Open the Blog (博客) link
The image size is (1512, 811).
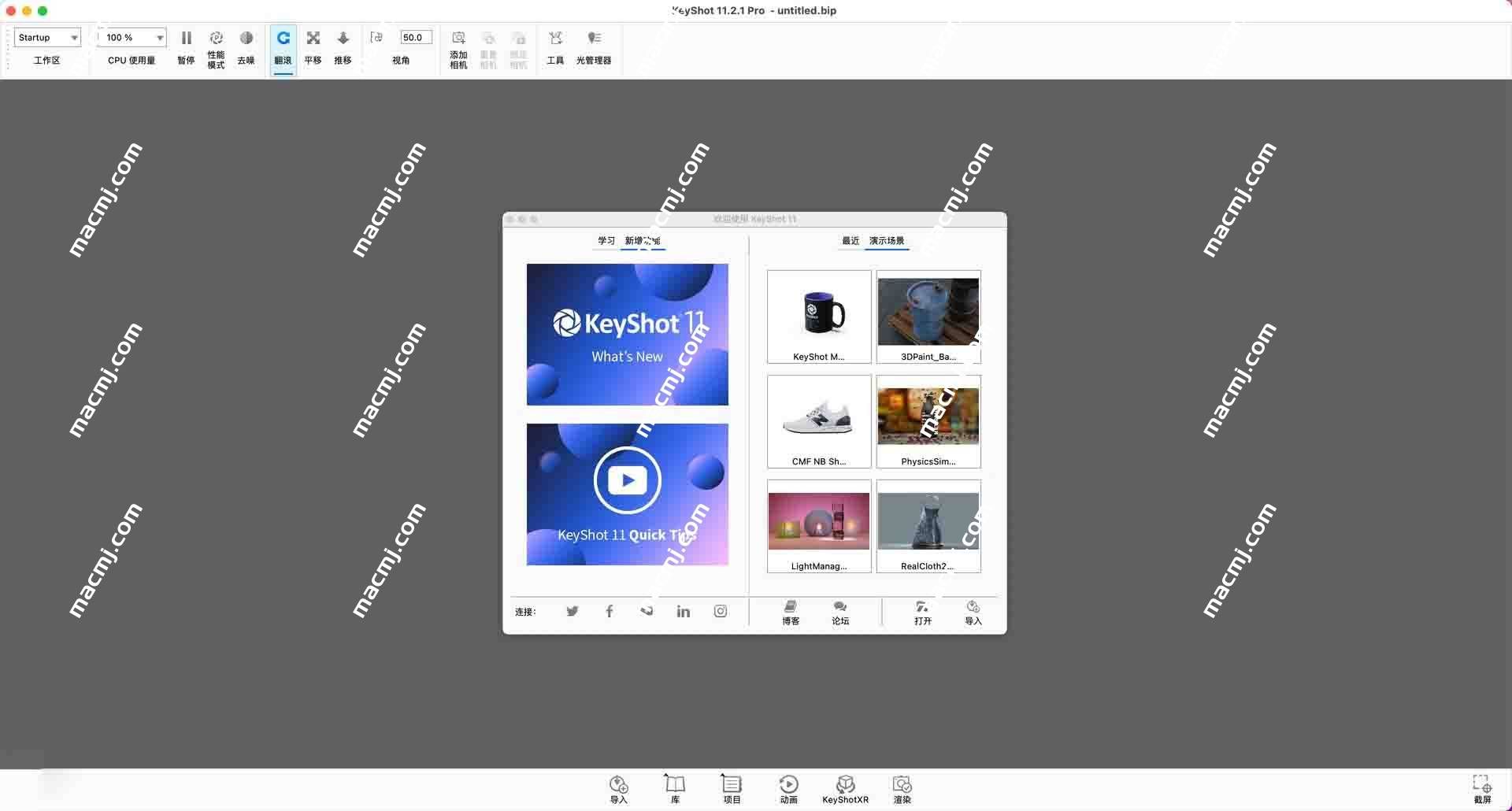coord(791,613)
